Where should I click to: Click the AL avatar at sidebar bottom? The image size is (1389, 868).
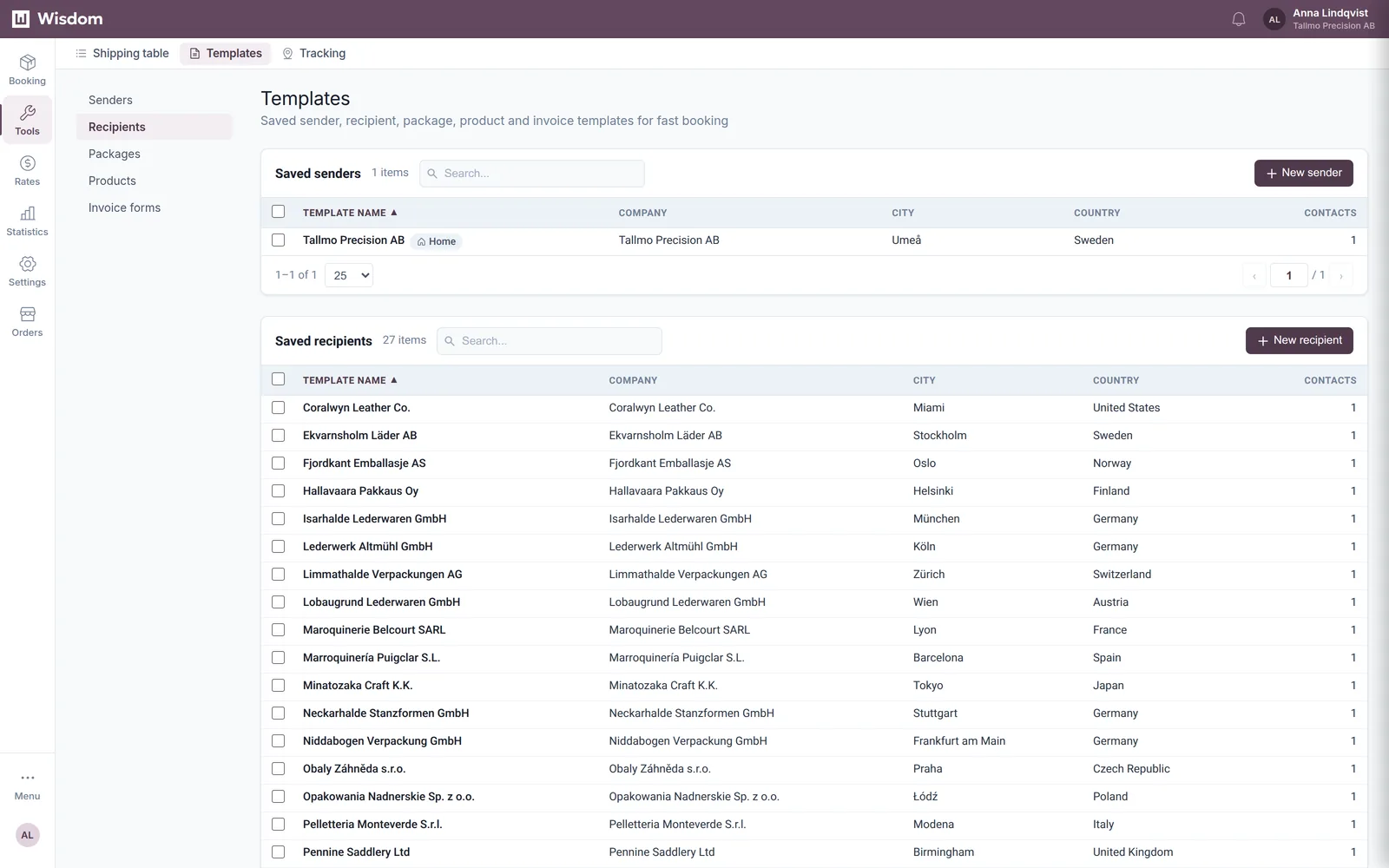(27, 835)
